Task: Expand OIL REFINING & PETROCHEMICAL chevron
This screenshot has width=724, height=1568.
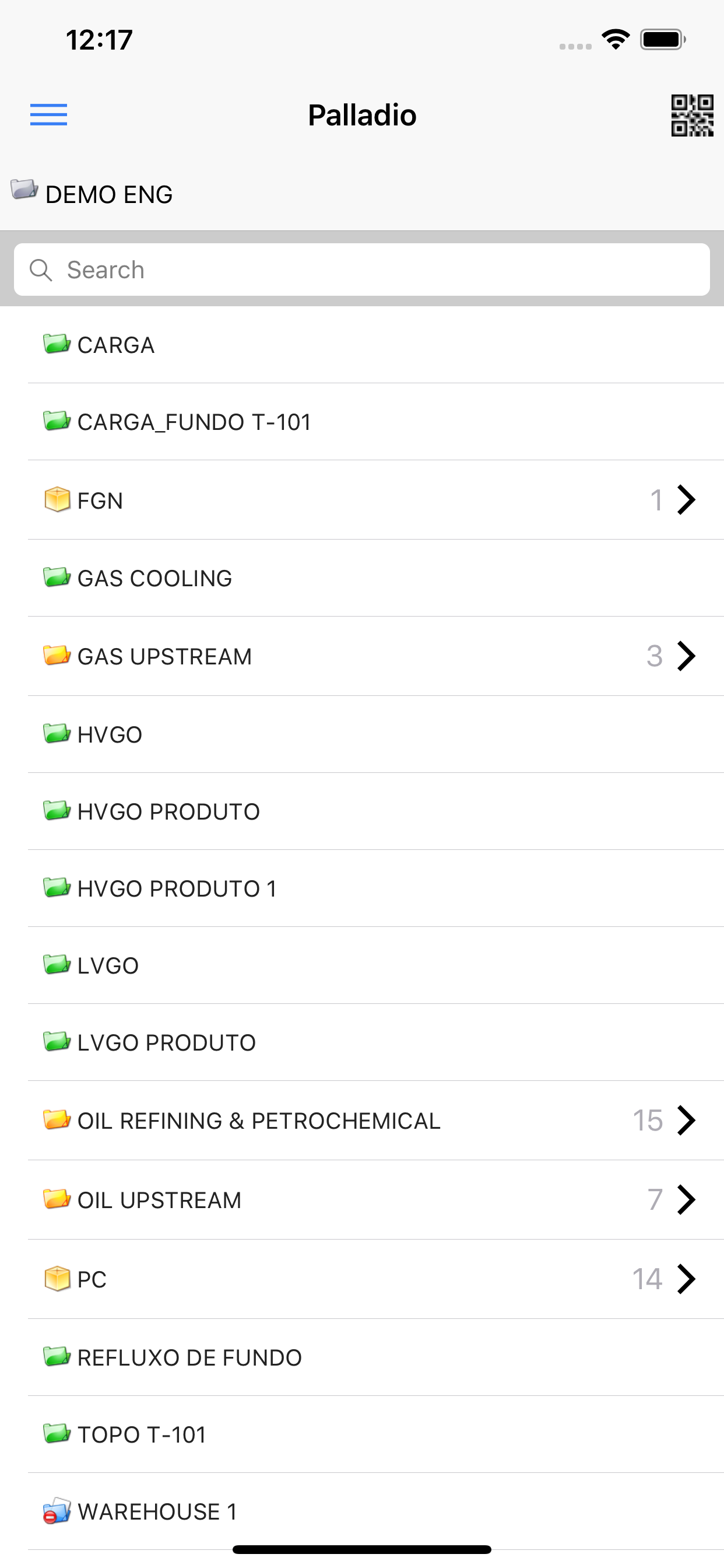Action: click(686, 1121)
